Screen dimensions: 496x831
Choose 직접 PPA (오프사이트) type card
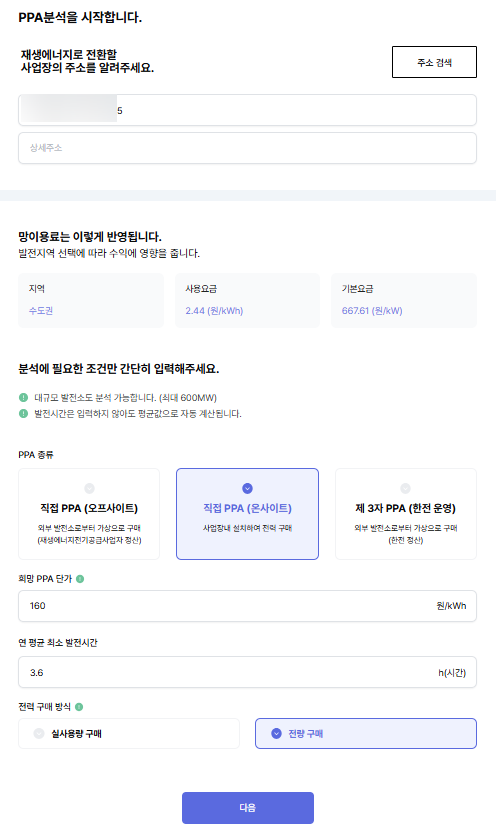89,514
